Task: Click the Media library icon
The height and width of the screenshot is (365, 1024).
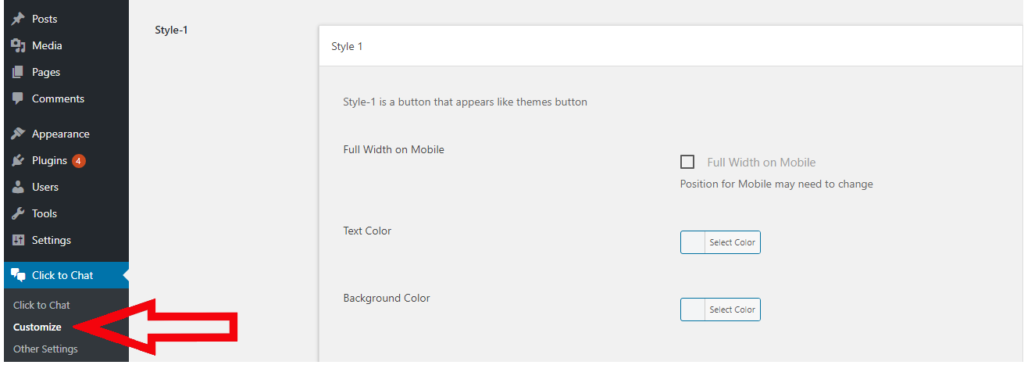Action: (18, 46)
